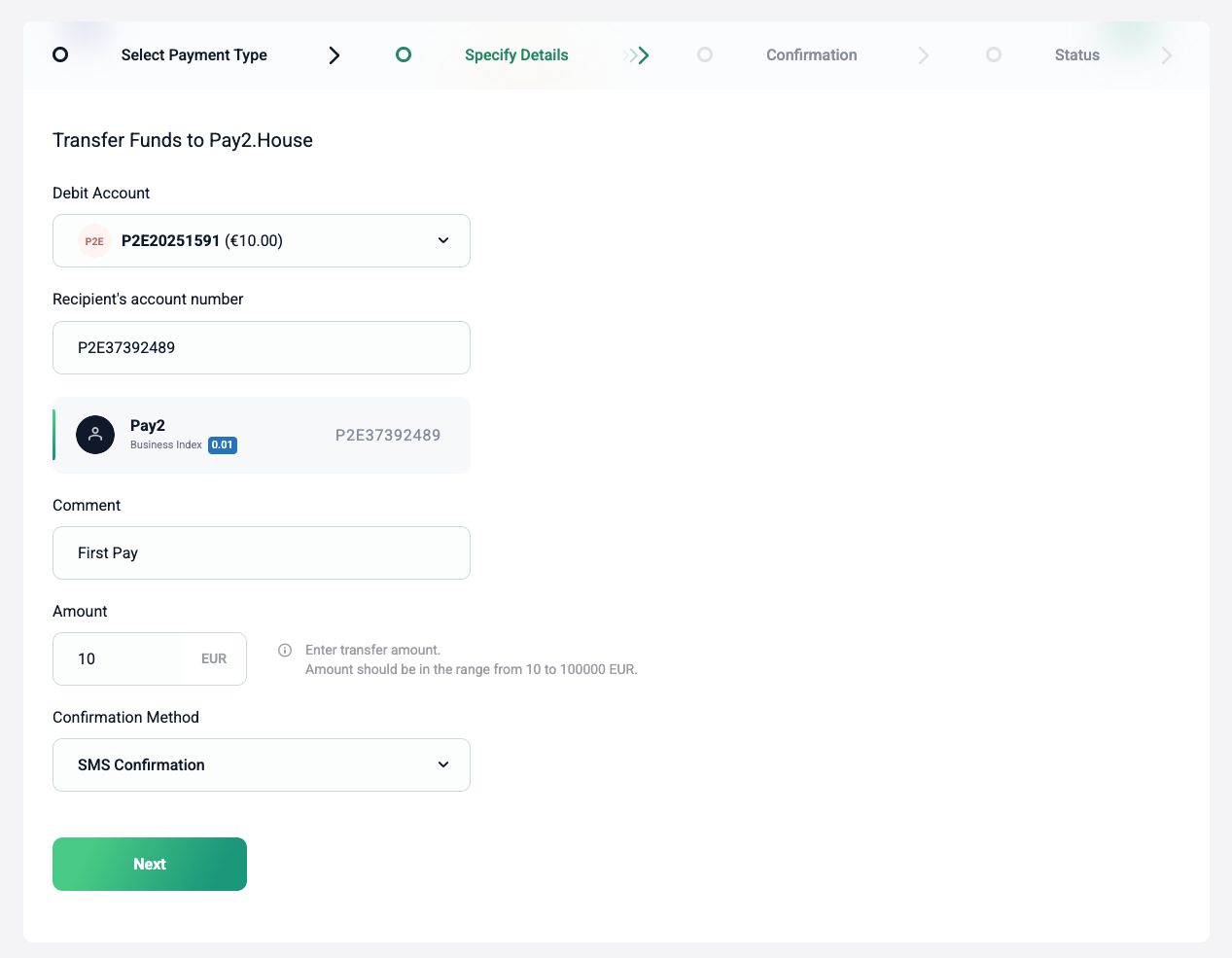Click the Status step circle icon
1232x958 pixels.
[994, 54]
